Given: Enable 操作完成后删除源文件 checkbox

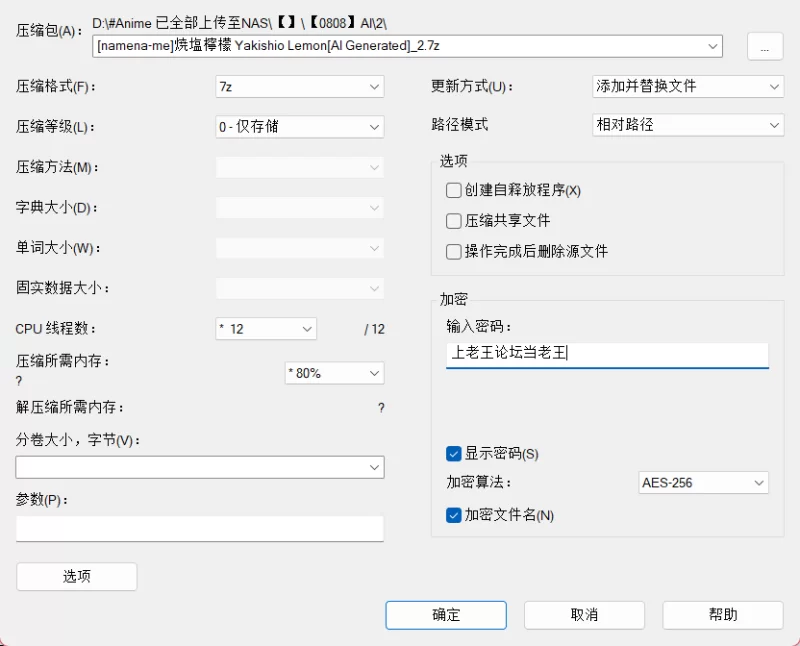Looking at the screenshot, I should pyautogui.click(x=454, y=252).
